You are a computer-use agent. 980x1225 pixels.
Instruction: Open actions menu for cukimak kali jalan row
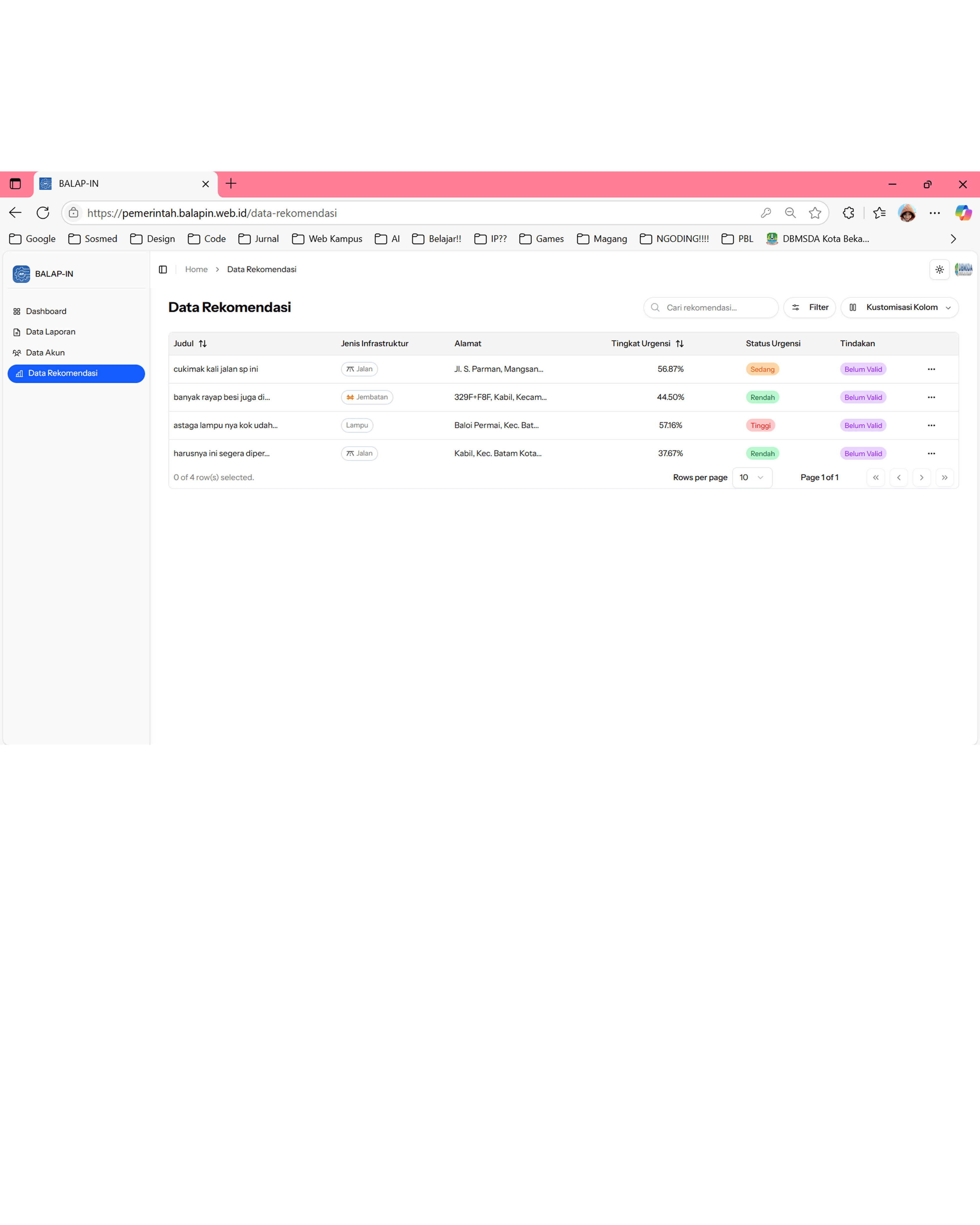[x=931, y=369]
